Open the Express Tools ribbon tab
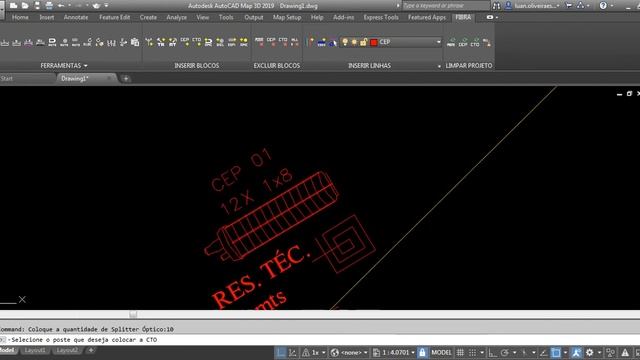 pyautogui.click(x=381, y=17)
